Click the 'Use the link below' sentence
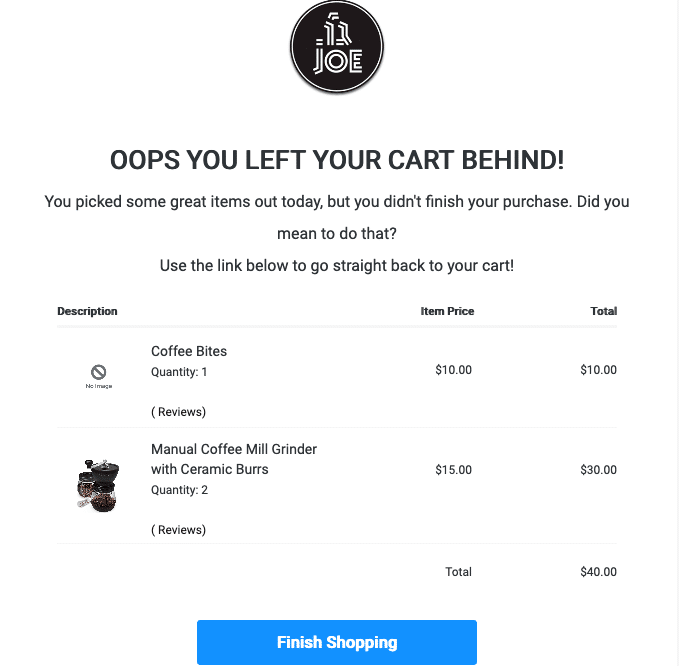The height and width of the screenshot is (666, 679). pos(337,265)
